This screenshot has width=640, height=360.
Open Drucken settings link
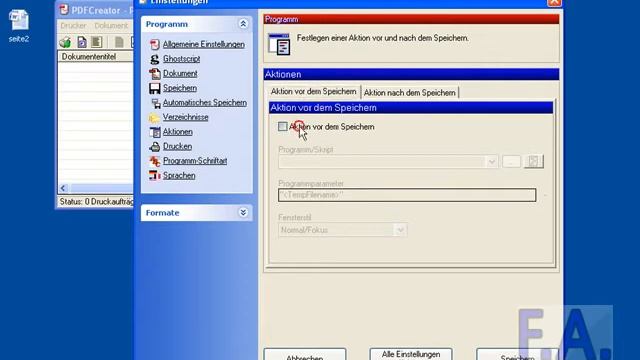(x=178, y=147)
